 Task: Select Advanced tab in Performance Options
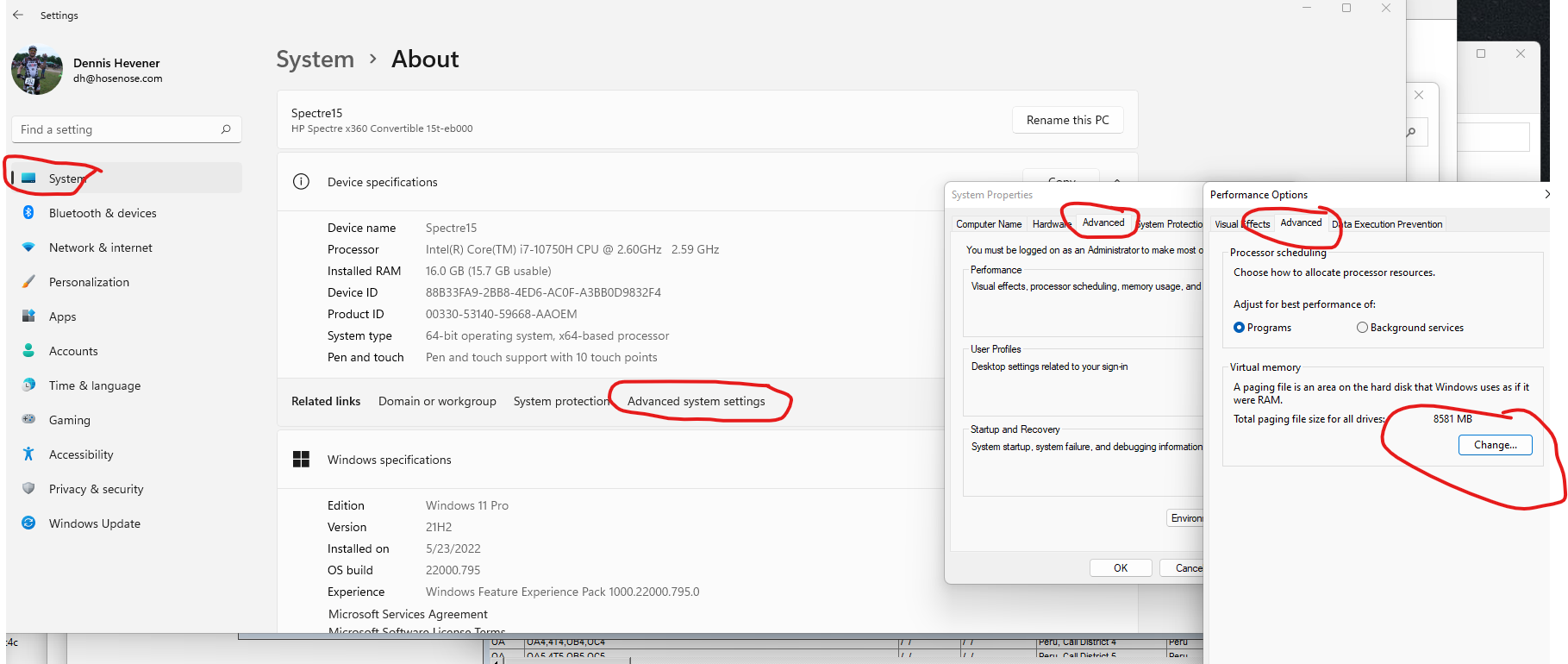pyautogui.click(x=1301, y=222)
